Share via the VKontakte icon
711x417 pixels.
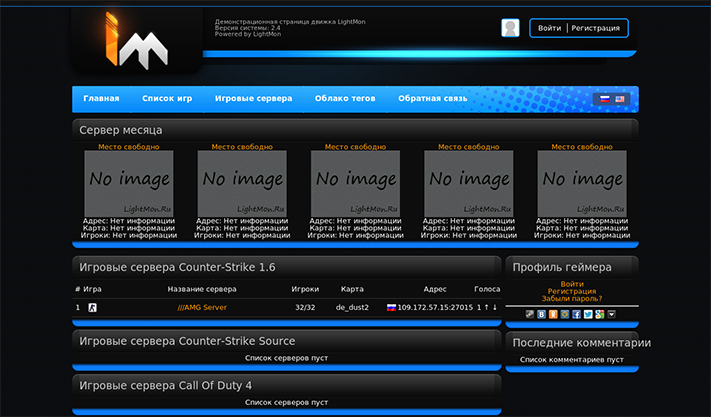pos(541,314)
